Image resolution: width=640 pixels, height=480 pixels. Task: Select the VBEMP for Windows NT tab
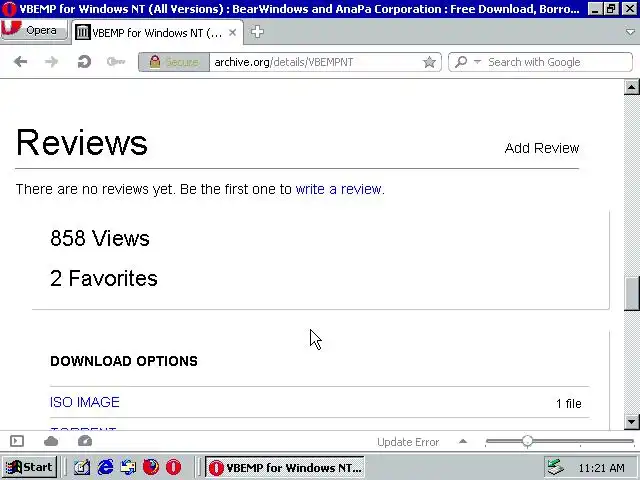pos(157,33)
